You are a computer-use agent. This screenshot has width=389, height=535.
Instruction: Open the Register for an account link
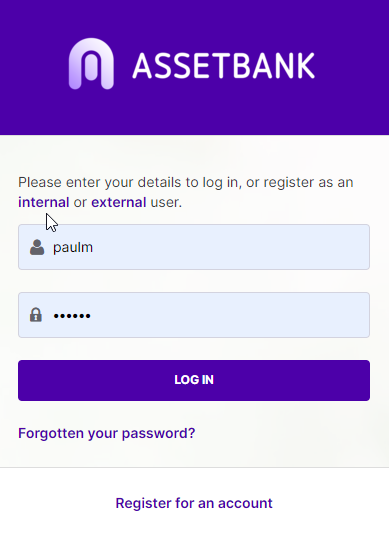click(194, 503)
